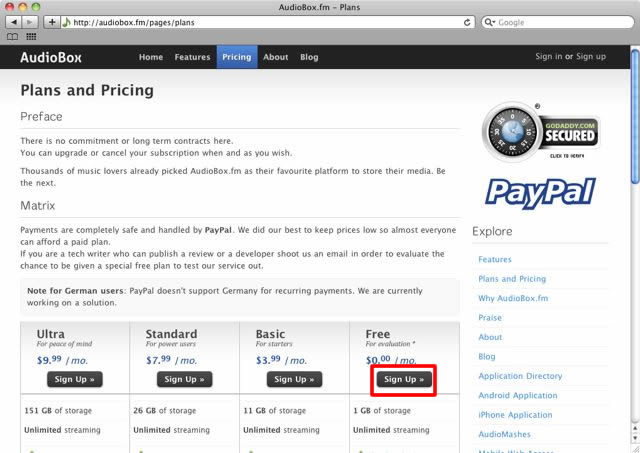Click the site favicon in the address bar

[x=66, y=22]
